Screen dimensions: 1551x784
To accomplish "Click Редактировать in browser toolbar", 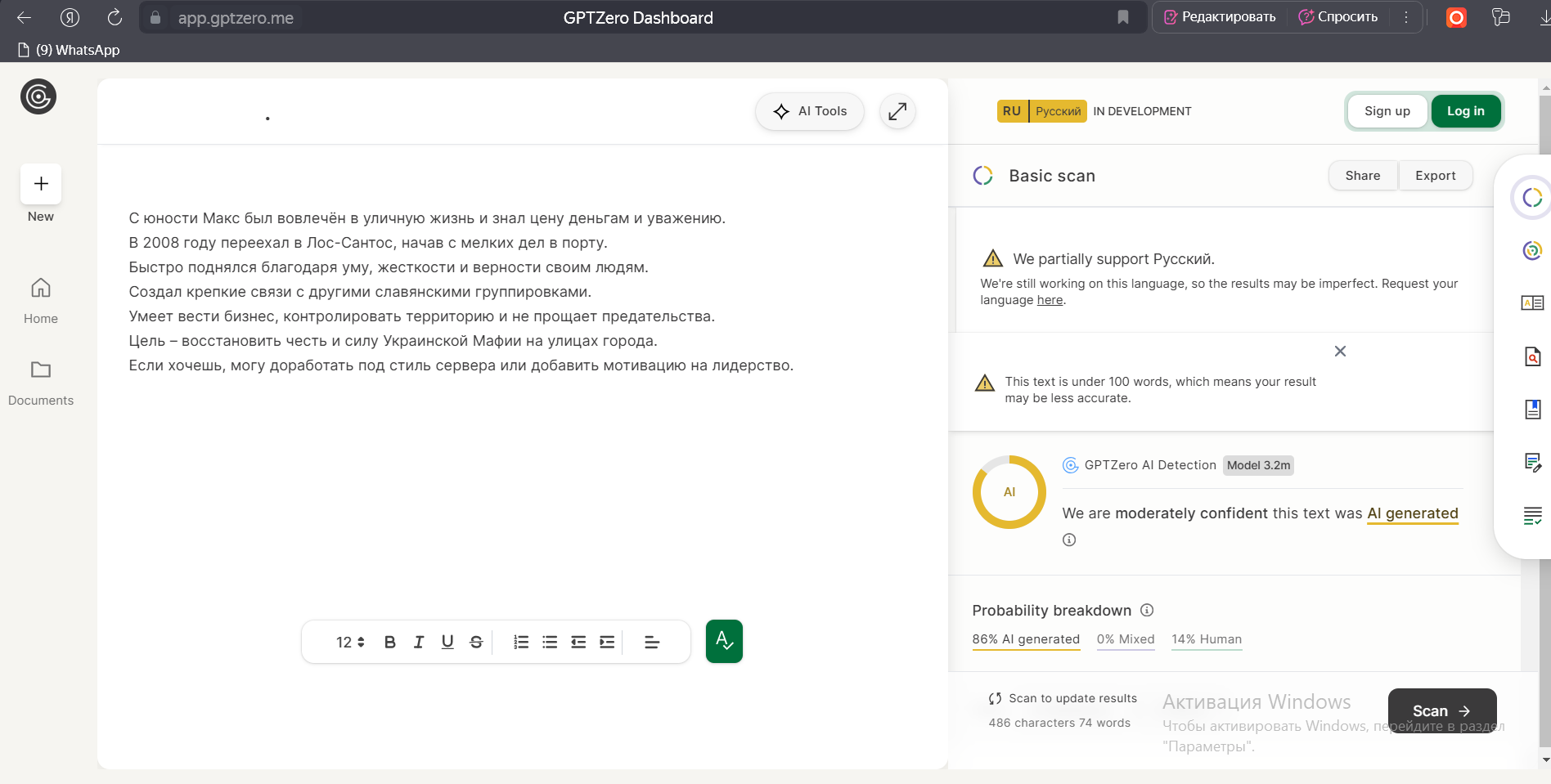I will click(x=1220, y=17).
